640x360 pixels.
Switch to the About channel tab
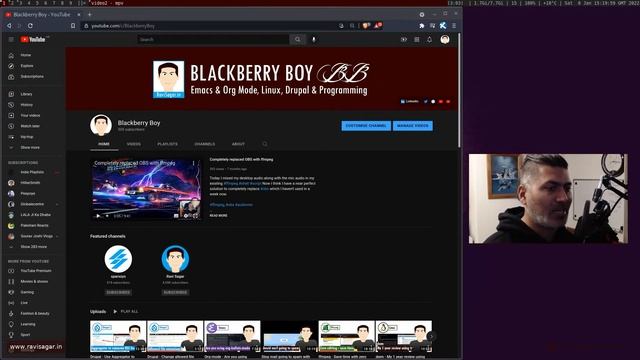pos(238,144)
